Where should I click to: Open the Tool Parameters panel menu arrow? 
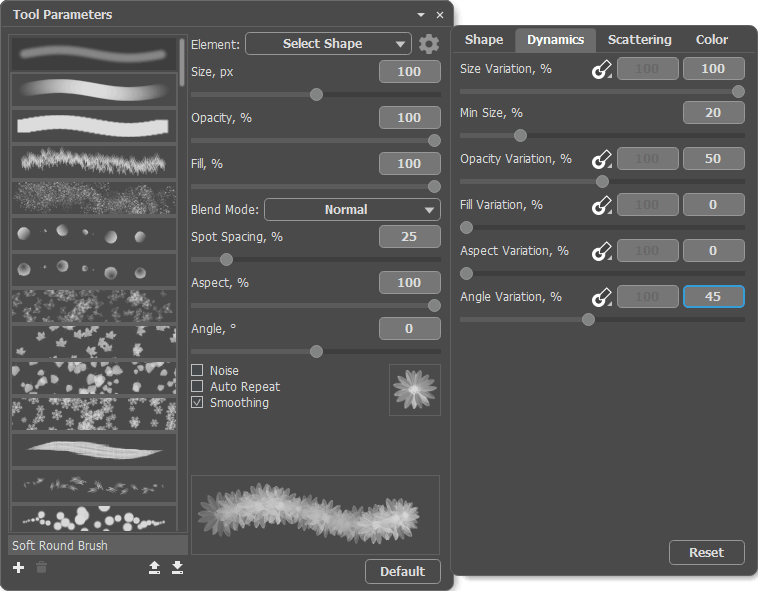point(421,15)
